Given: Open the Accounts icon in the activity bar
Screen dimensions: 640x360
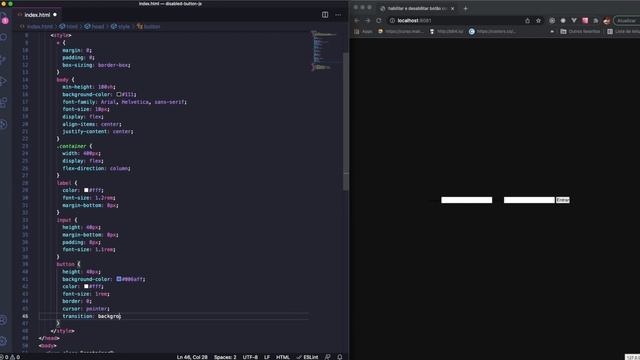Looking at the screenshot, I should (4, 320).
